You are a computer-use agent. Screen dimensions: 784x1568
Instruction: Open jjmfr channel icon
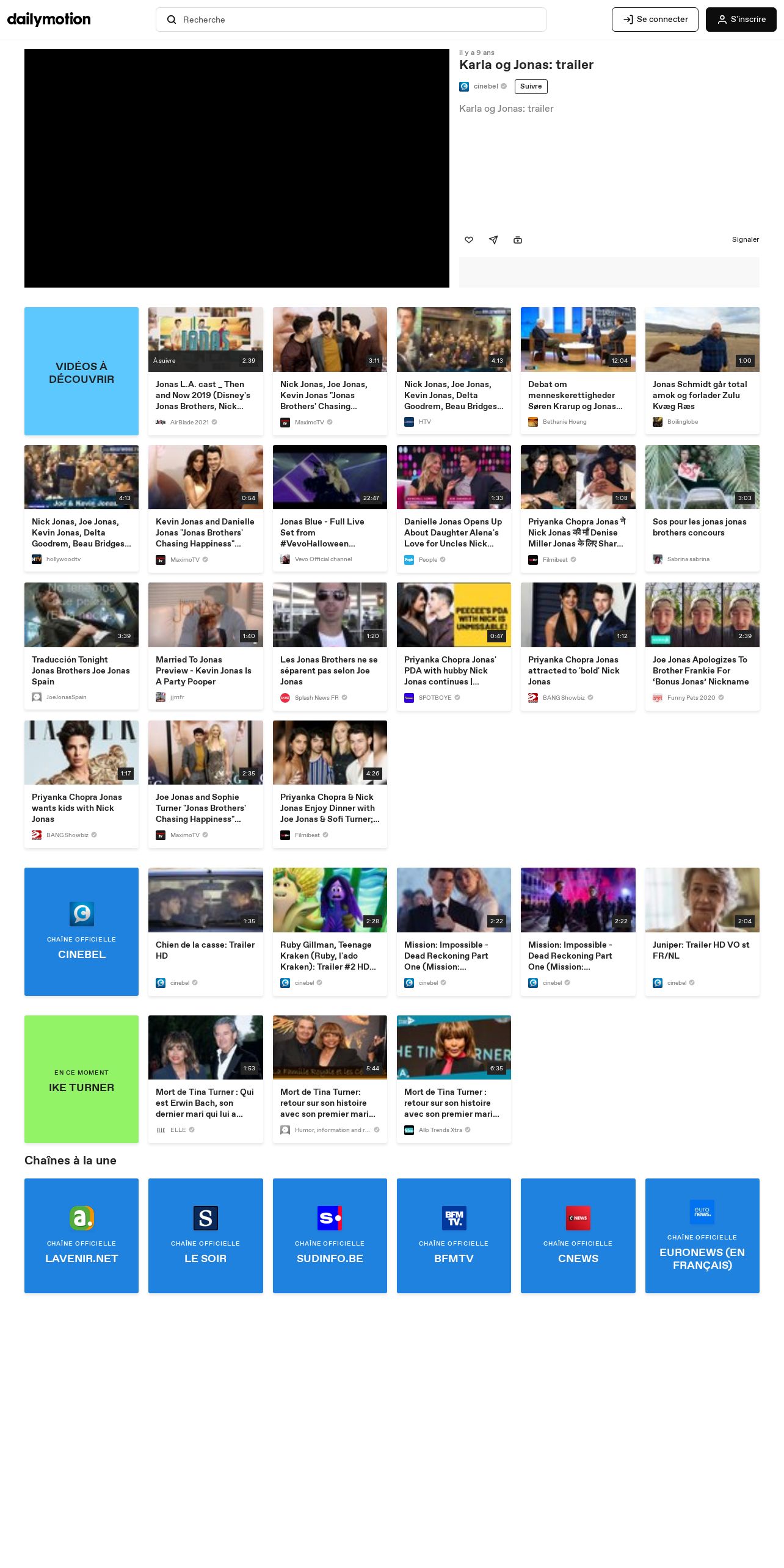click(161, 697)
